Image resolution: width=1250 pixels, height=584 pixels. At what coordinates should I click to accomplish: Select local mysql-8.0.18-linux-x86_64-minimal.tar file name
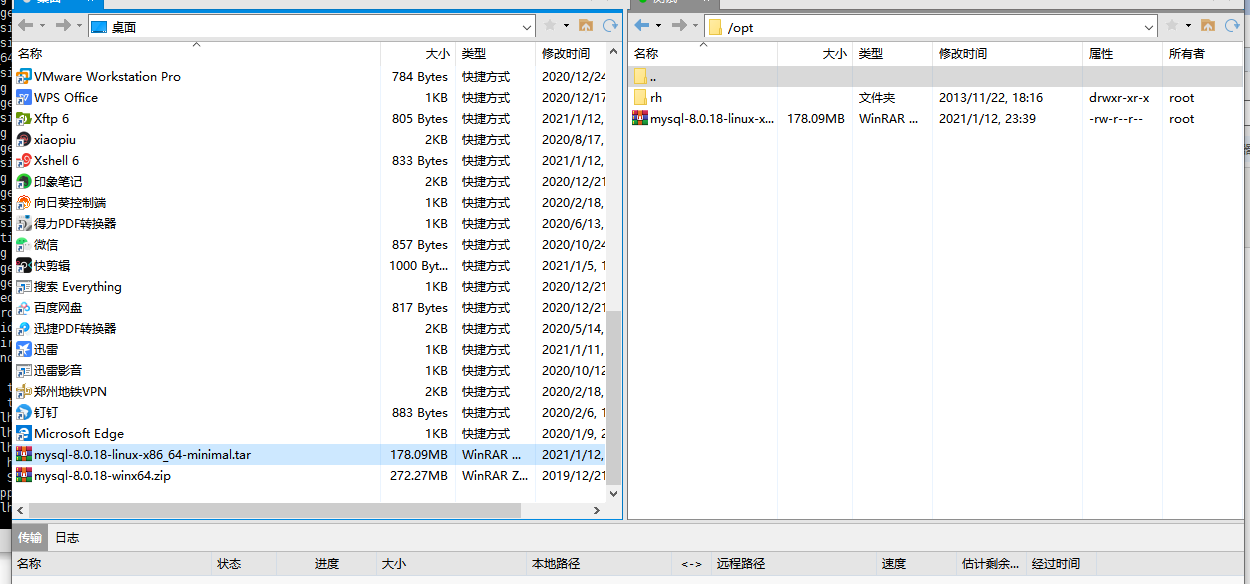(x=142, y=454)
